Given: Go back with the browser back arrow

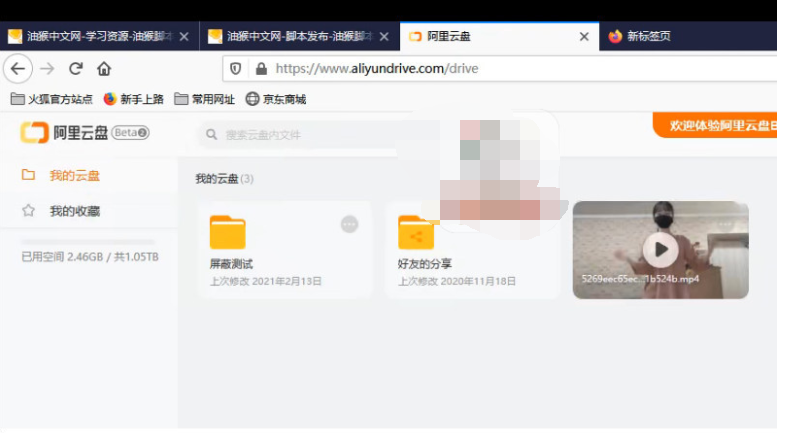Looking at the screenshot, I should [18, 69].
